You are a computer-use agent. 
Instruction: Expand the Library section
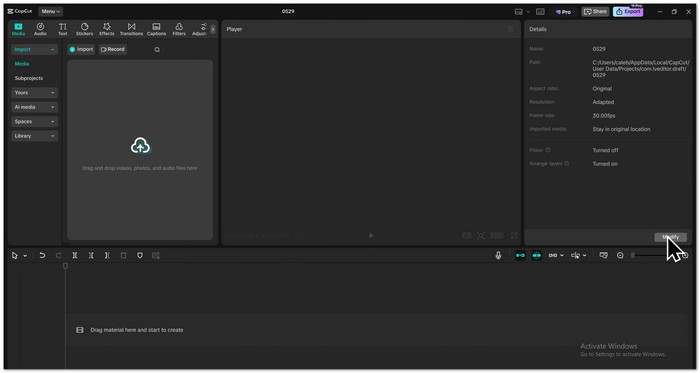34,136
